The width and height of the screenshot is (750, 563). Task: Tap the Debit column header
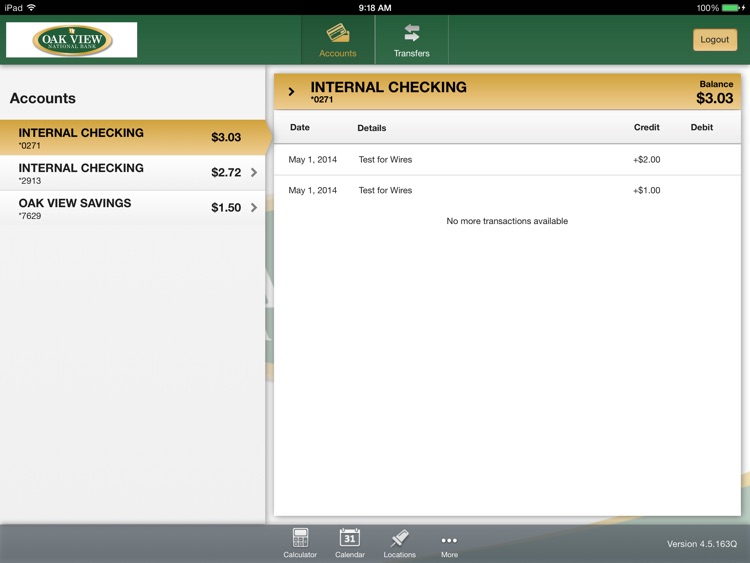pos(702,127)
